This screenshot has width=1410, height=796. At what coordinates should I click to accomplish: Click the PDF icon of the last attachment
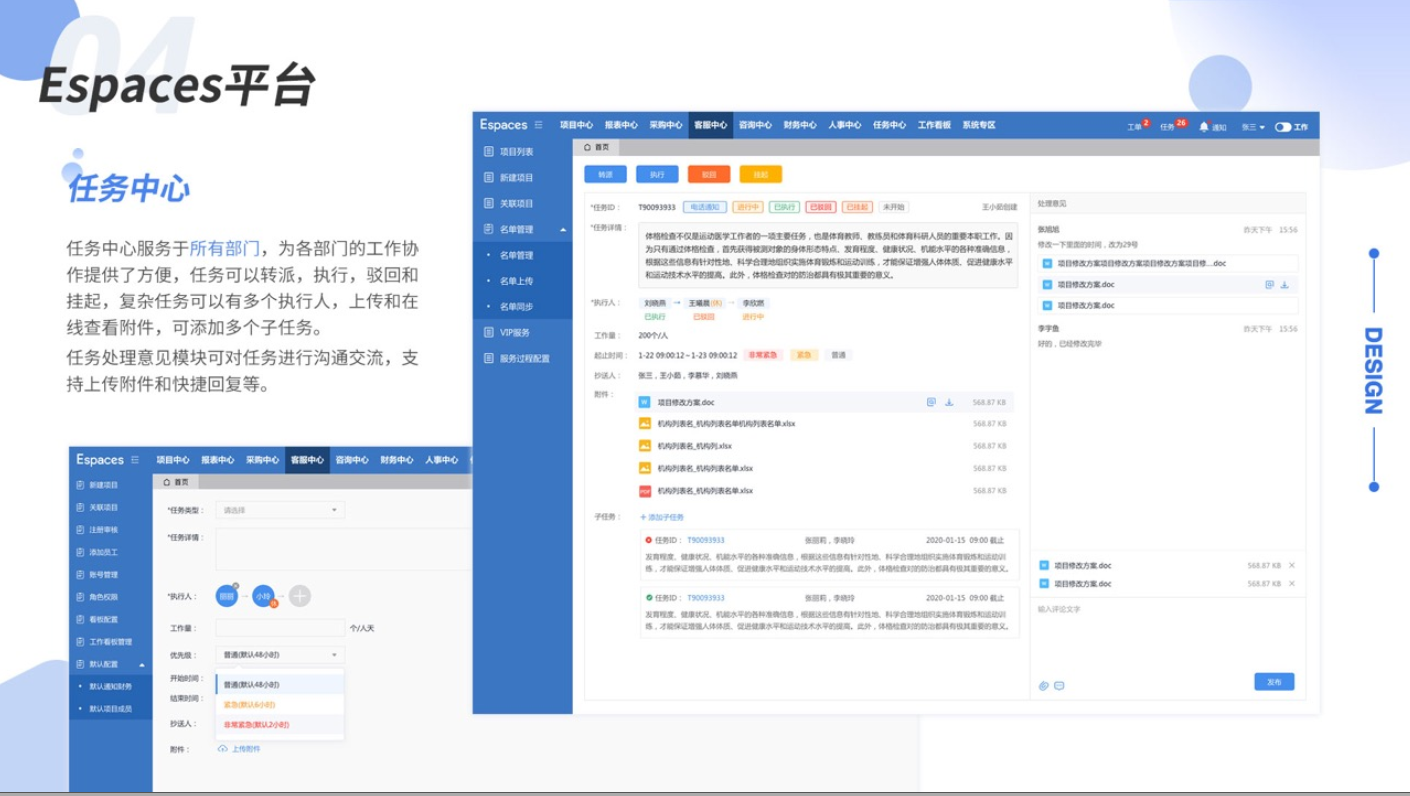pyautogui.click(x=645, y=491)
